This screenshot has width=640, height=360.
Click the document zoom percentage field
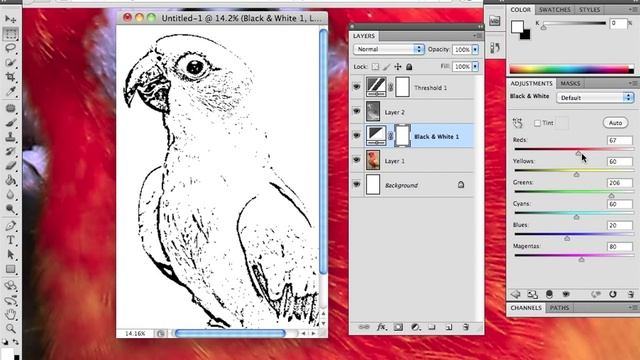135,333
